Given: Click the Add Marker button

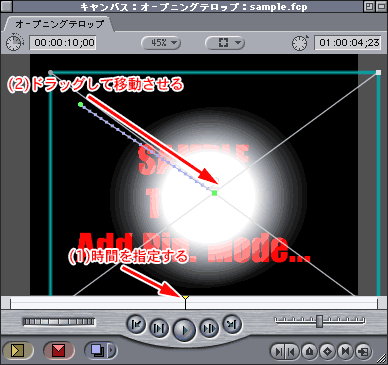Looking at the screenshot, I should pos(310,351).
